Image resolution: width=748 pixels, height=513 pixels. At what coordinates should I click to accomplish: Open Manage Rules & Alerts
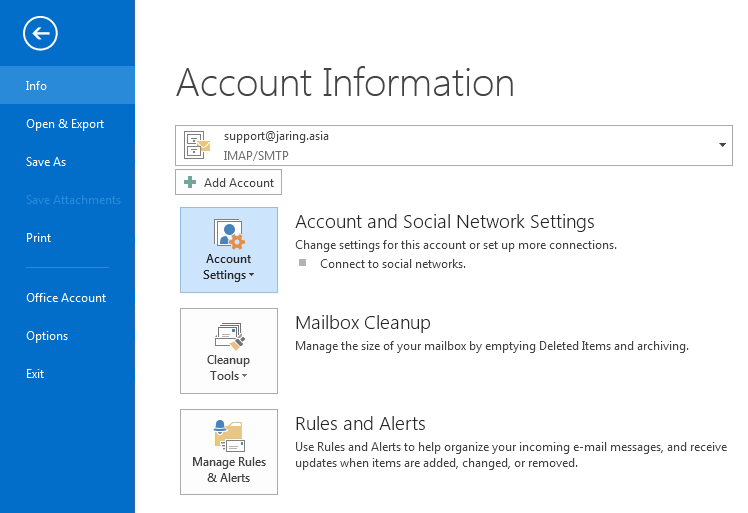(229, 452)
